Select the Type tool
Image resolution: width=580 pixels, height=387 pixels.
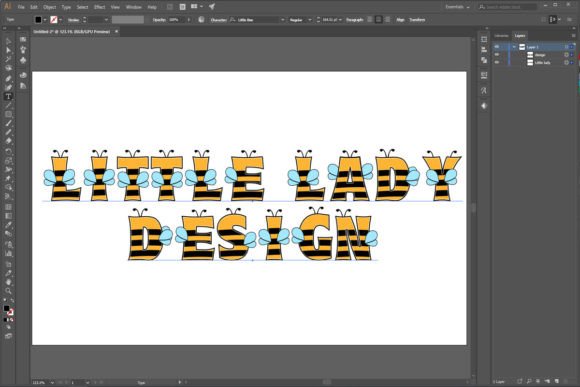(x=8, y=97)
